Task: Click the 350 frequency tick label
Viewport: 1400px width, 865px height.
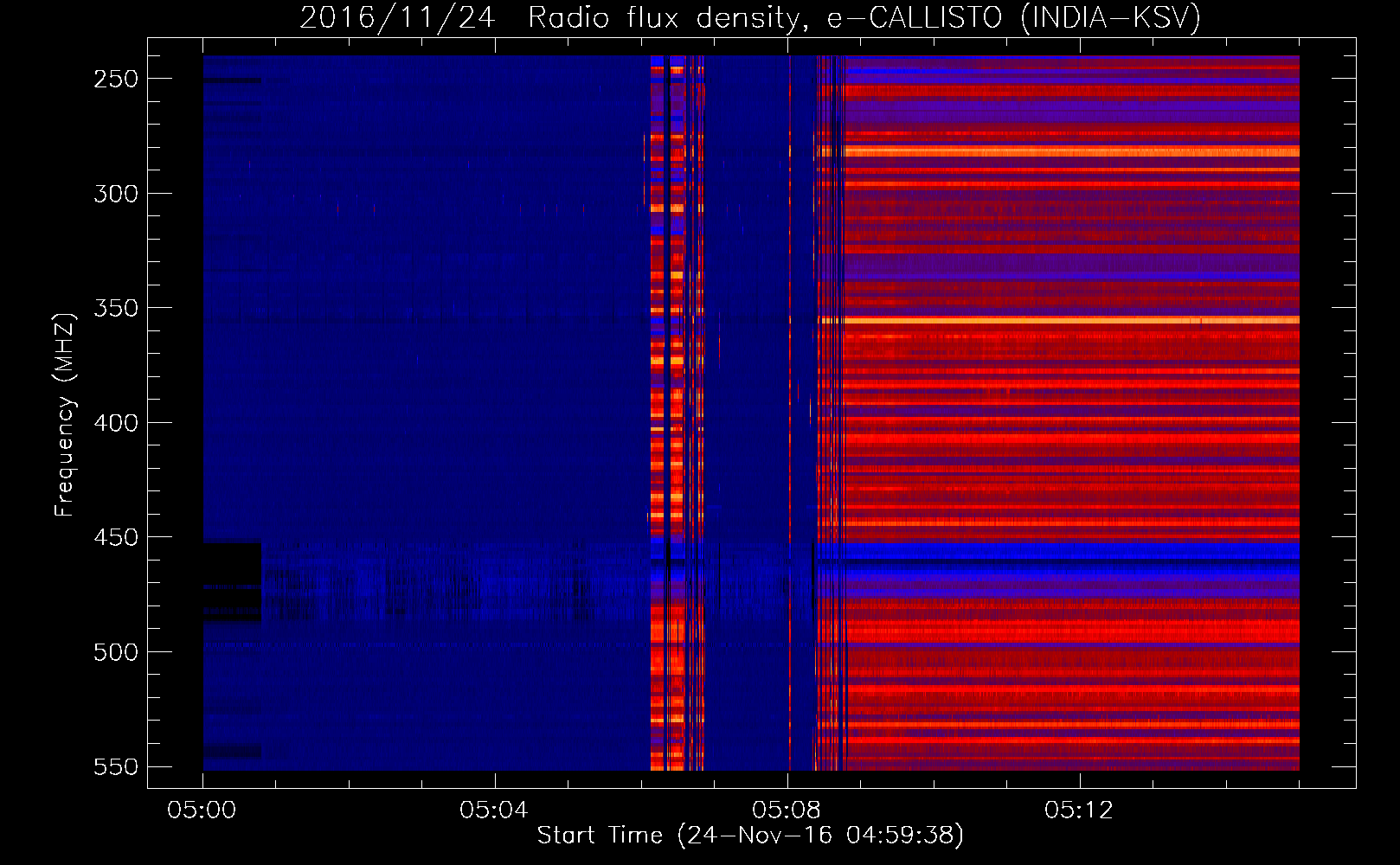Action: [116, 308]
